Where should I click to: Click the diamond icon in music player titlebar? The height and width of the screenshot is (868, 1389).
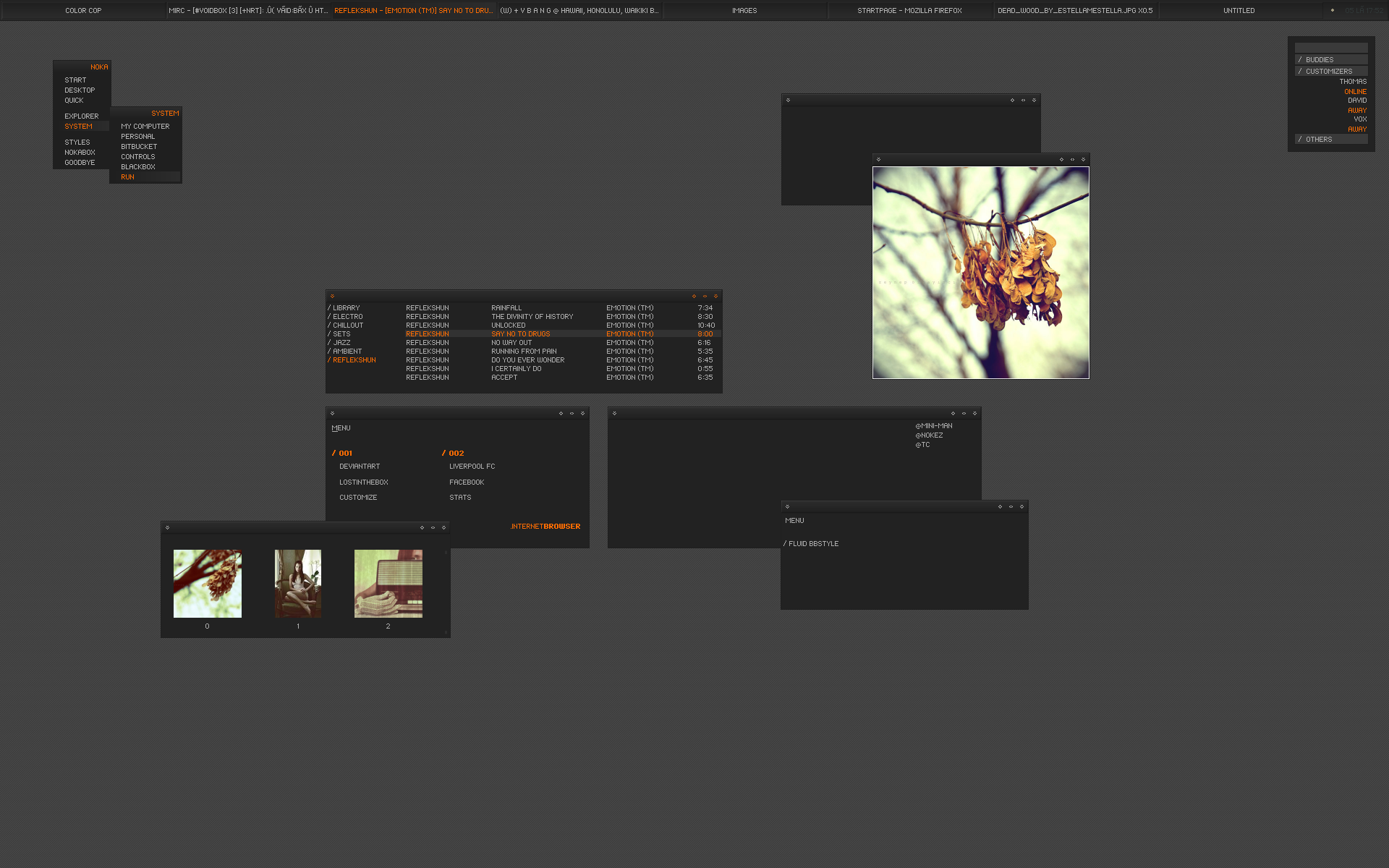[694, 296]
